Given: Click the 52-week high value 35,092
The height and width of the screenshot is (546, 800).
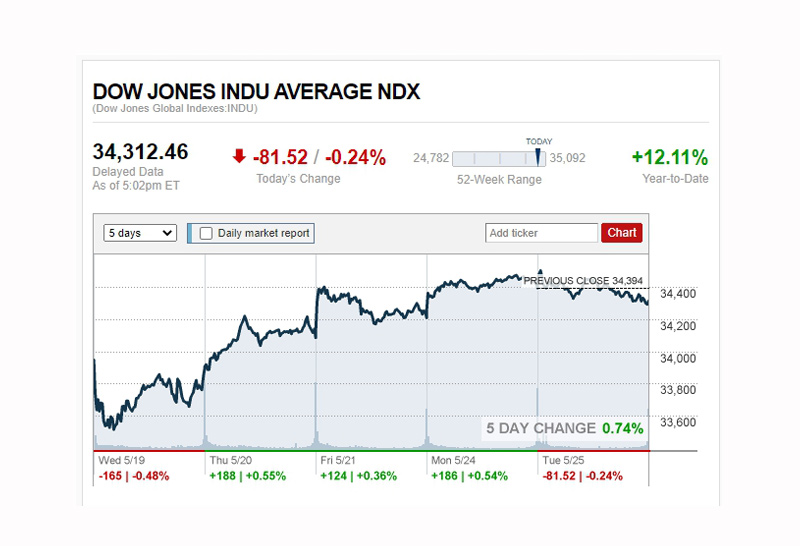Looking at the screenshot, I should 568,158.
